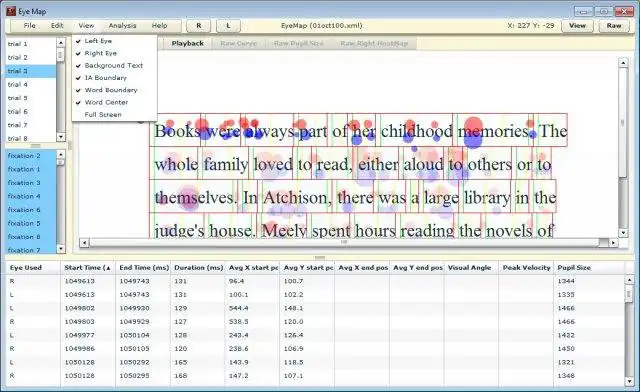Image resolution: width=640 pixels, height=392 pixels.
Task: Switch to the Raw Right HeatMap tab
Action: pos(374,43)
